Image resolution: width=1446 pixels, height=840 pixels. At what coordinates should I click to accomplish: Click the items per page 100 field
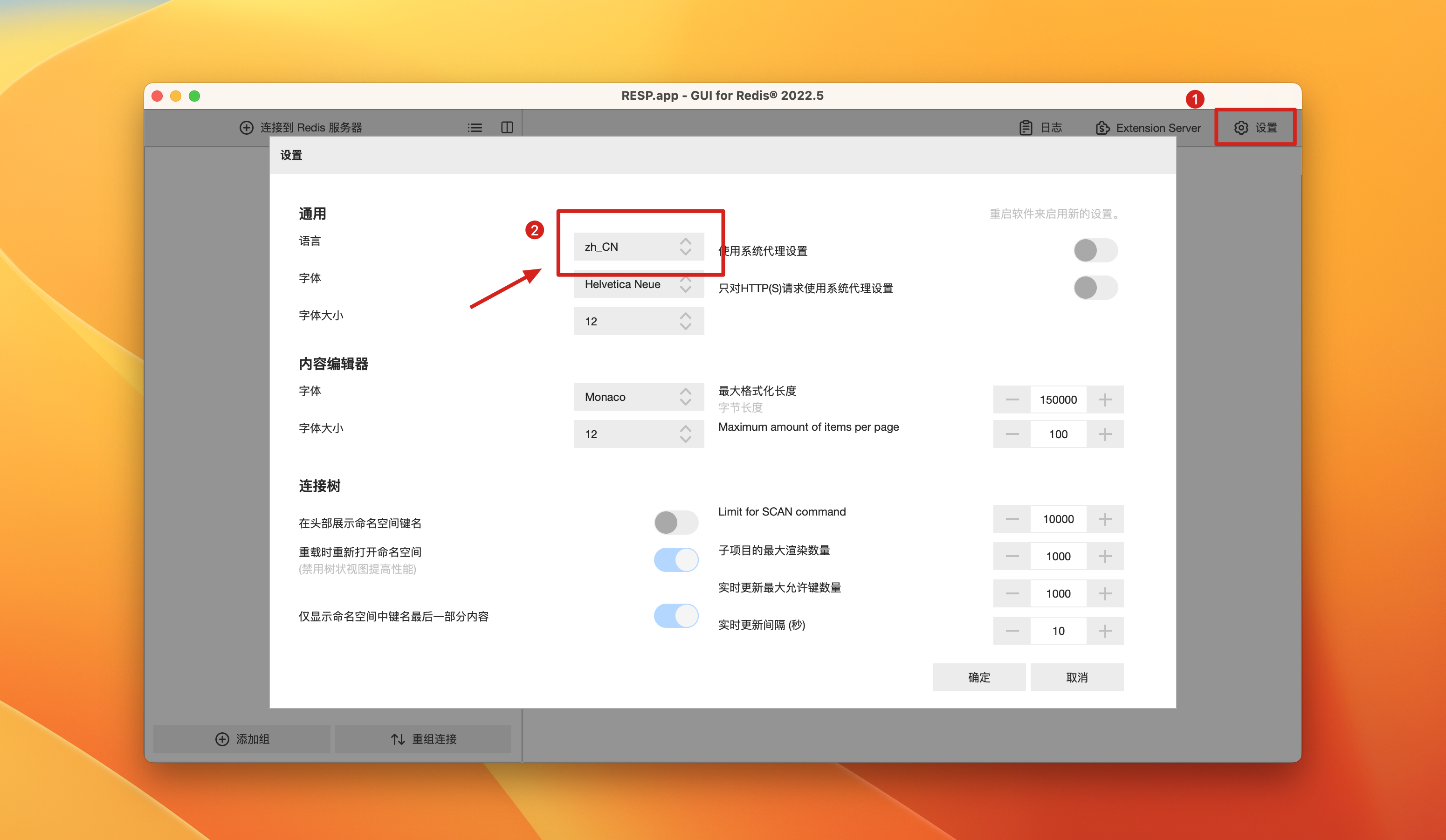(1058, 434)
